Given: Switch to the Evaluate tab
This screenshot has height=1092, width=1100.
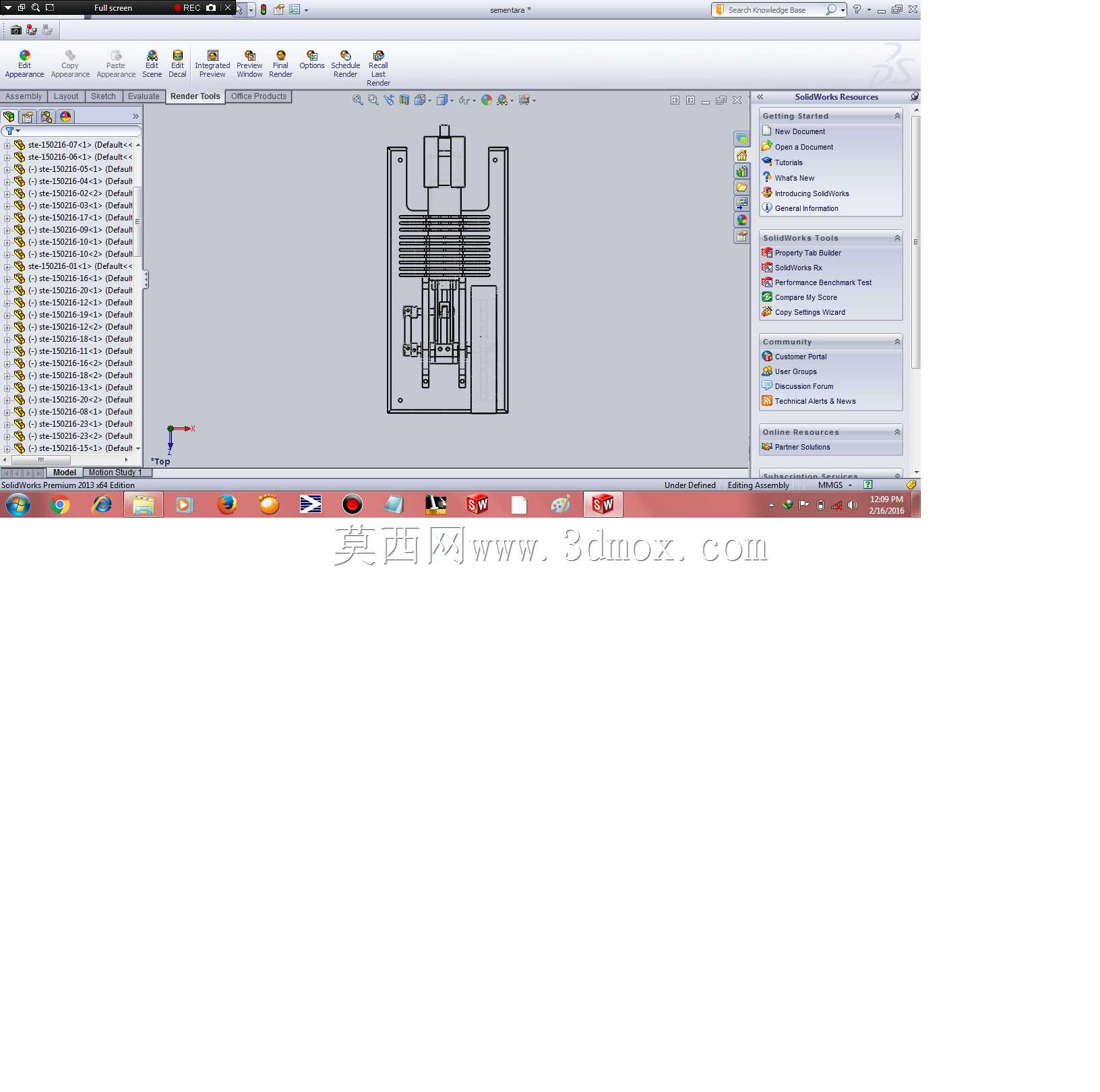Looking at the screenshot, I should 144,96.
